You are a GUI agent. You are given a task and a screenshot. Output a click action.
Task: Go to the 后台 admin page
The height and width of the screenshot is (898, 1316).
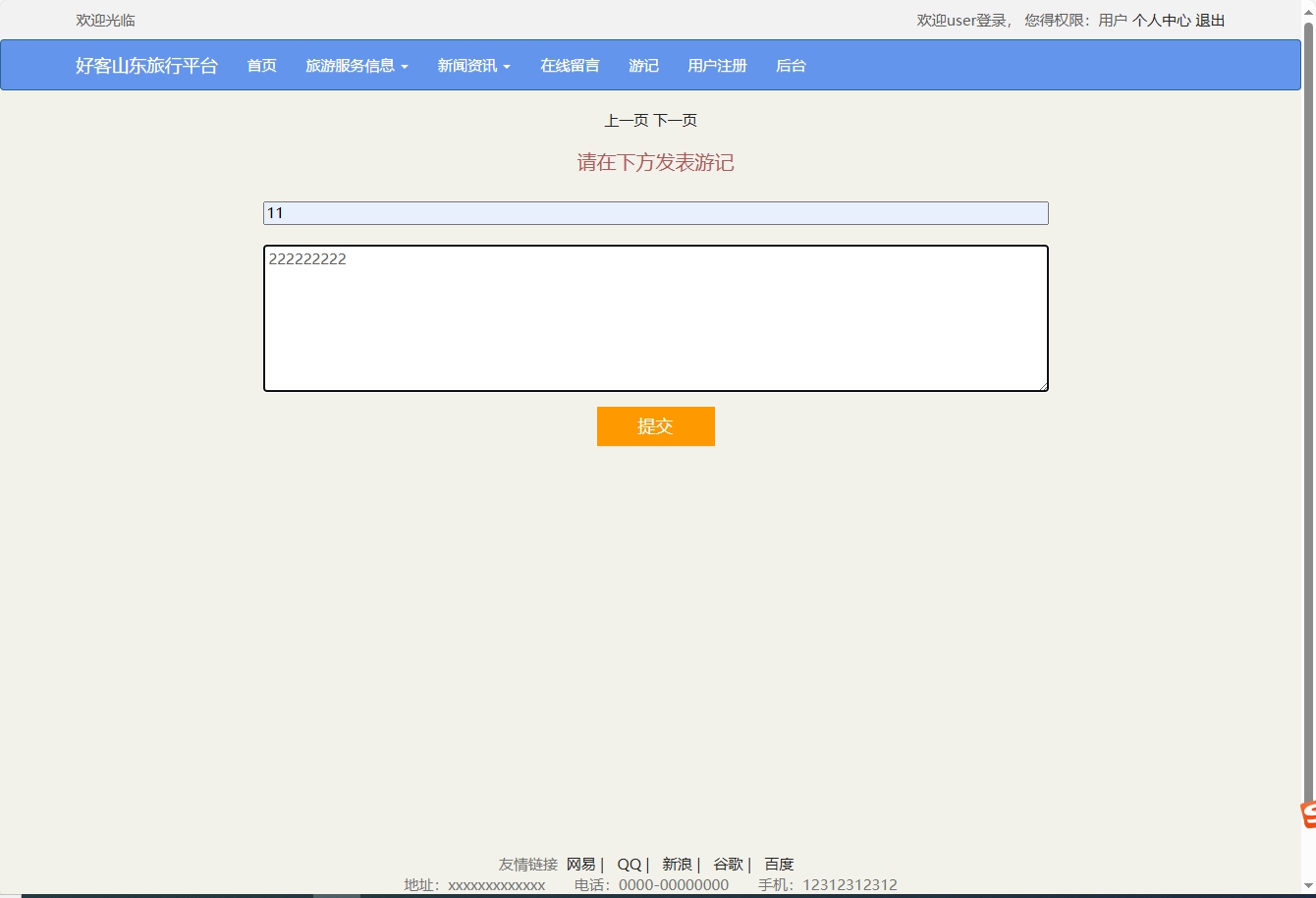(x=791, y=66)
